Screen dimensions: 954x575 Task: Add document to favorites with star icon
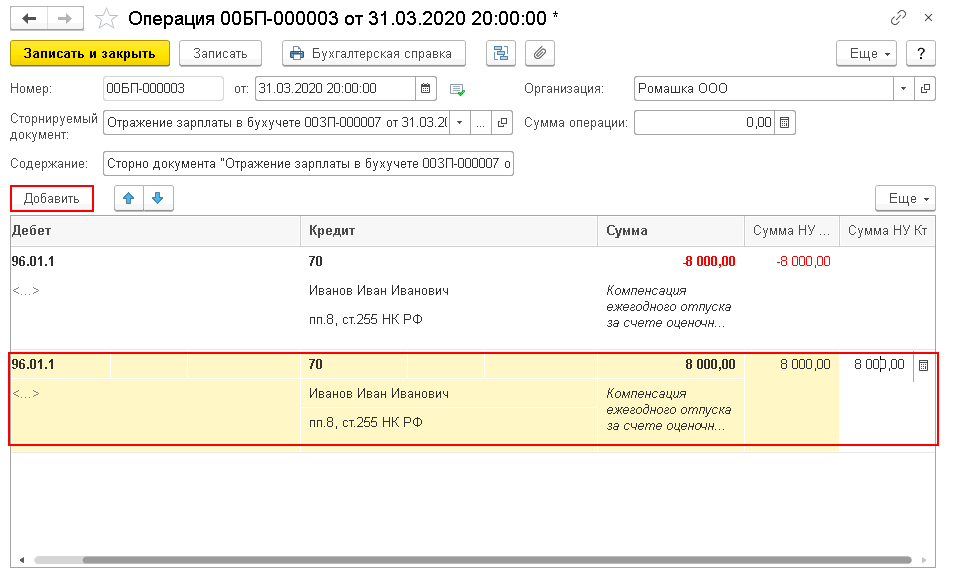pos(106,18)
